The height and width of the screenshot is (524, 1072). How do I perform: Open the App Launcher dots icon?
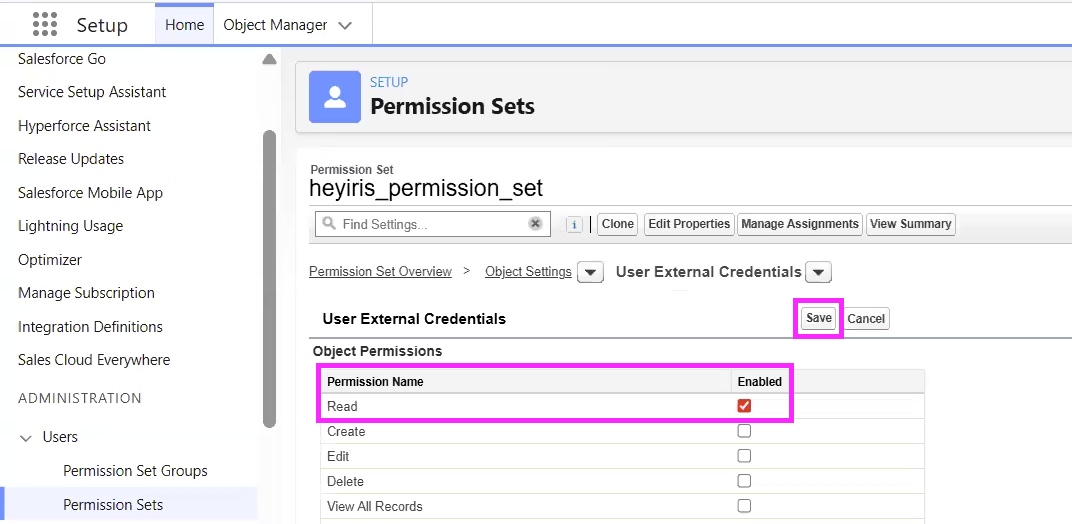point(44,25)
